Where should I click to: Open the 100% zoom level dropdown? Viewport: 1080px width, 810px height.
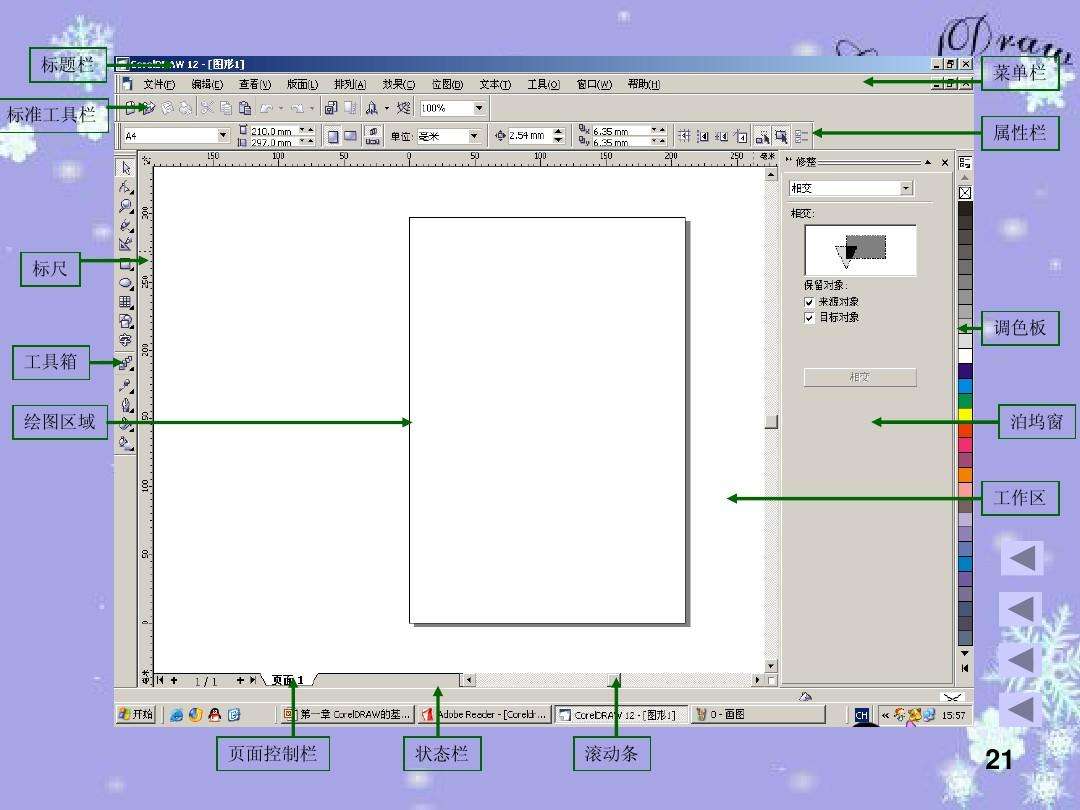tap(479, 108)
